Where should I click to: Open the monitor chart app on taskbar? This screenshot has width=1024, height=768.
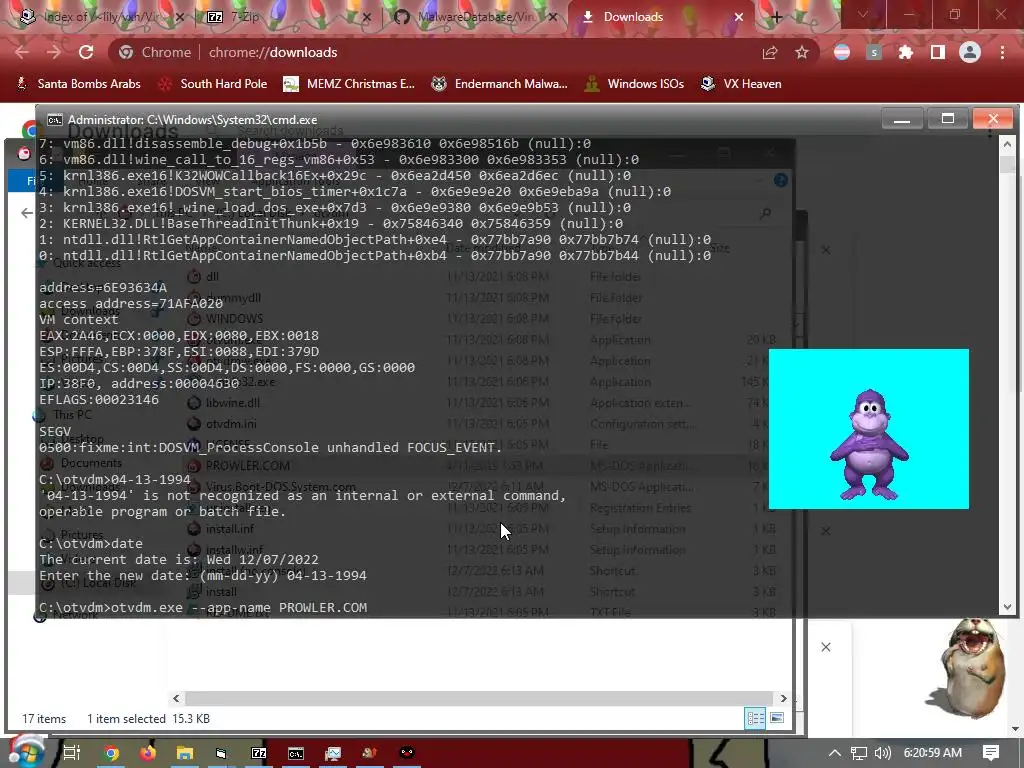tap(333, 753)
